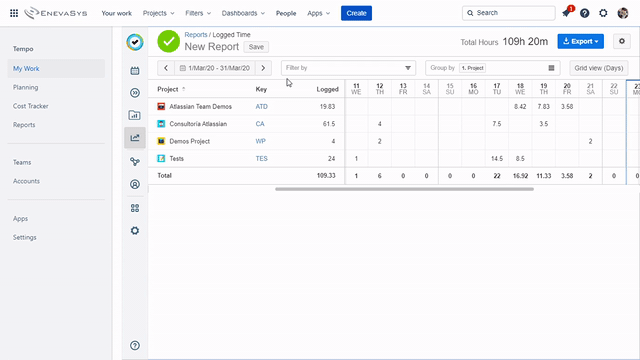Open the app switcher grid icon
This screenshot has width=640, height=360.
[x=14, y=13]
